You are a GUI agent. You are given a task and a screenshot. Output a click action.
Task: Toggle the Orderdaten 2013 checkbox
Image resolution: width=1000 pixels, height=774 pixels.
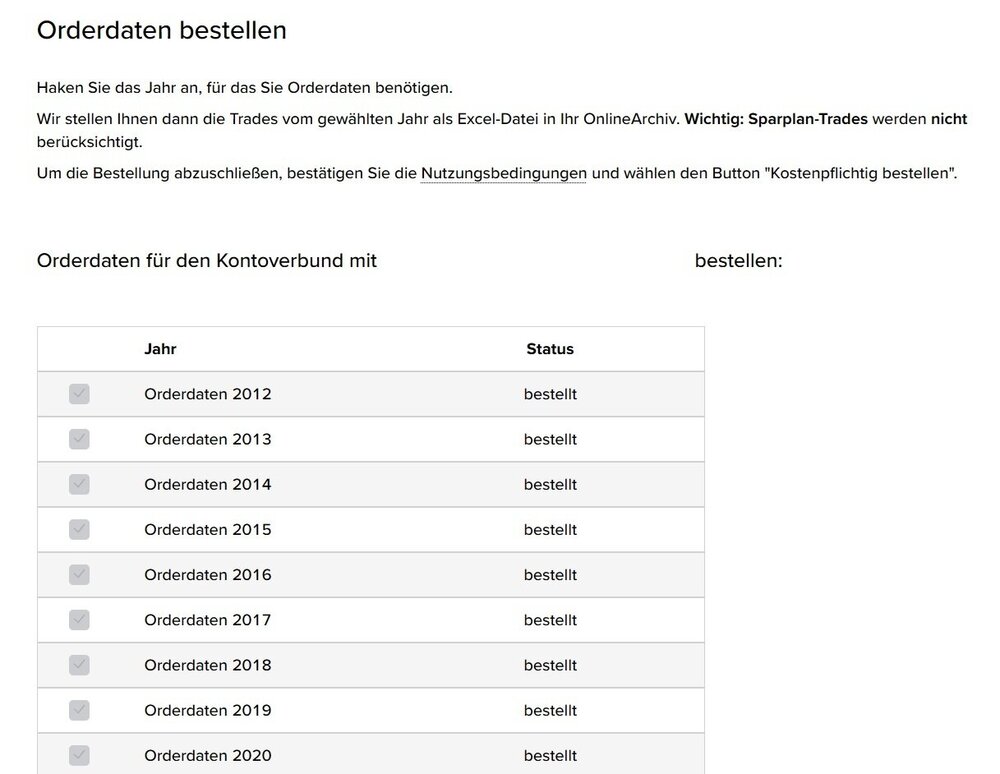[79, 439]
